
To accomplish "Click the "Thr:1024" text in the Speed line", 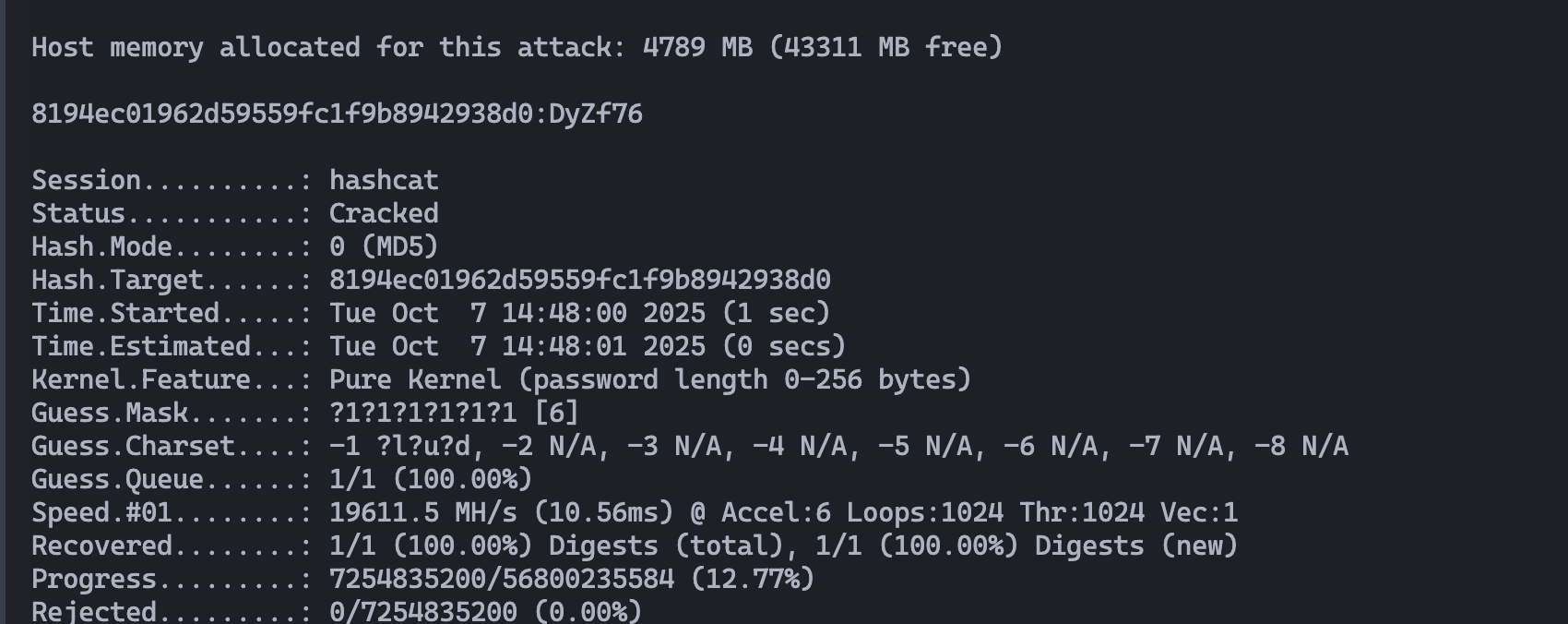I will [x=1081, y=512].
